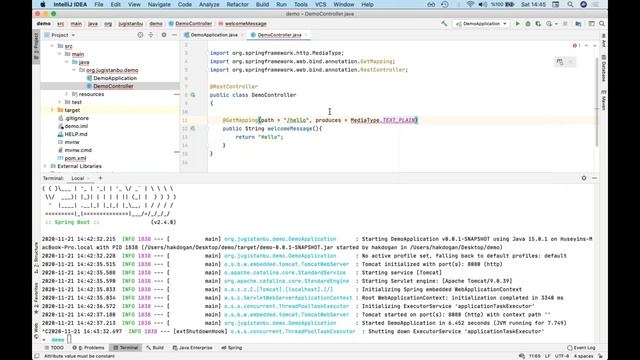The width and height of the screenshot is (640, 360).
Task: Click the gutter icon beside welcomeMessage method
Action: click(193, 128)
